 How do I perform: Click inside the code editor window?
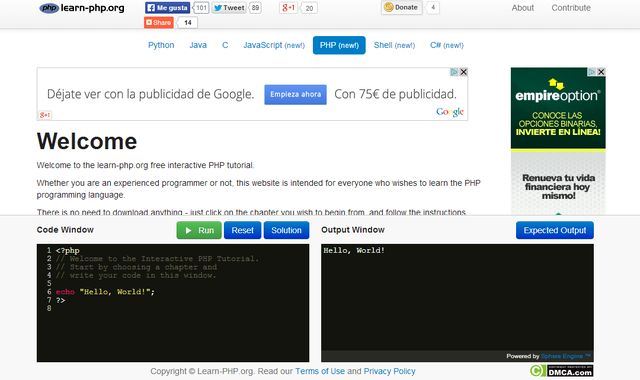173,303
